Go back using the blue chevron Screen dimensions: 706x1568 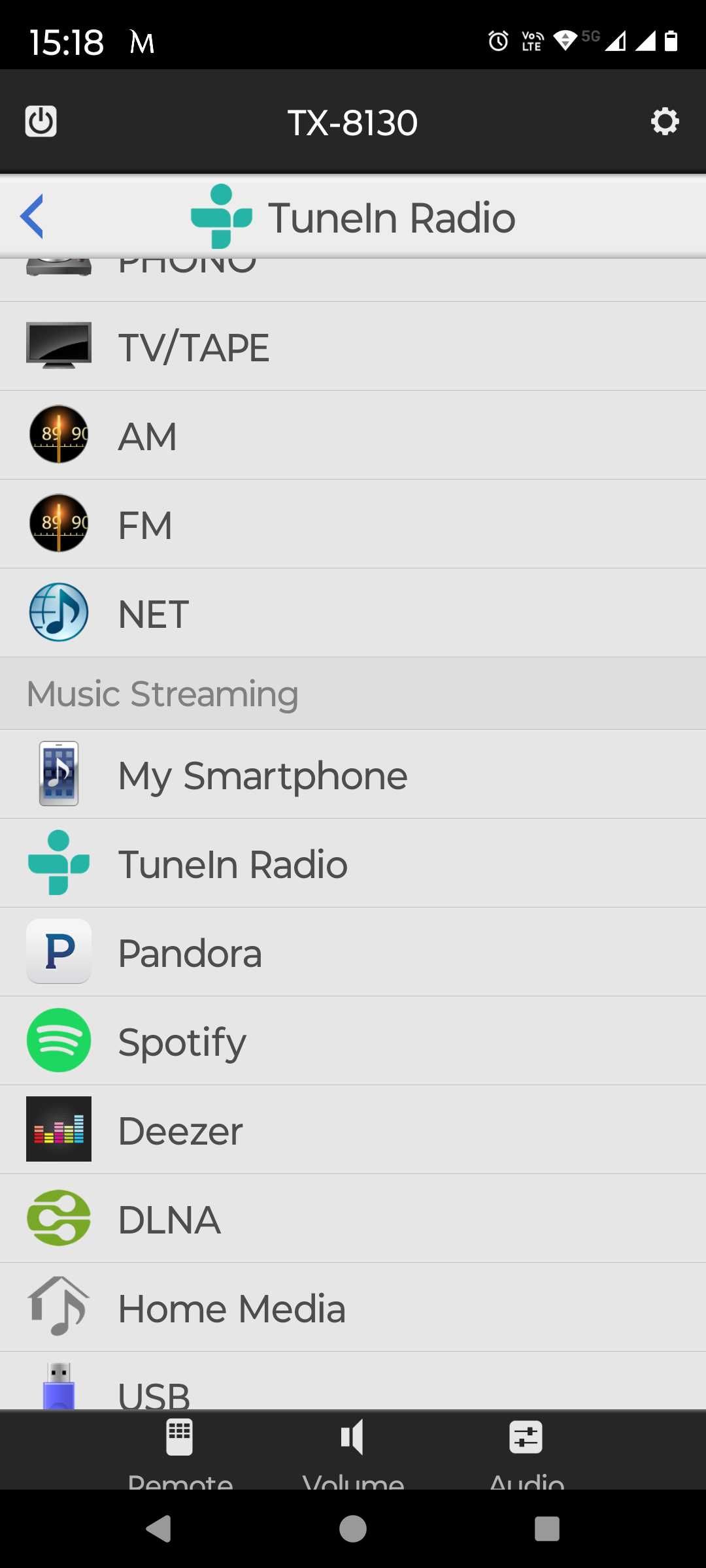pyautogui.click(x=32, y=216)
